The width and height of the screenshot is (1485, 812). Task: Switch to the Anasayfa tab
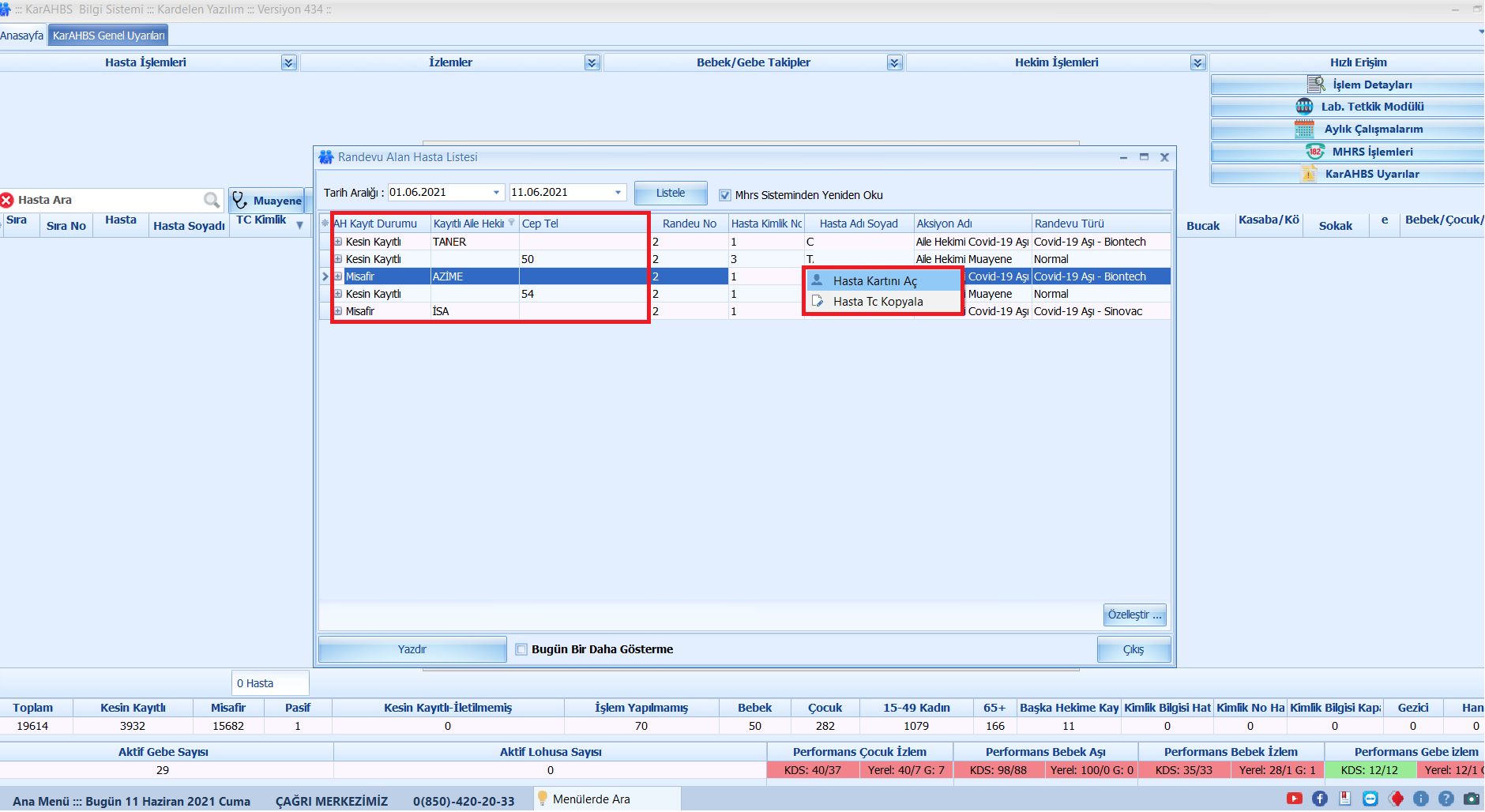tap(22, 36)
